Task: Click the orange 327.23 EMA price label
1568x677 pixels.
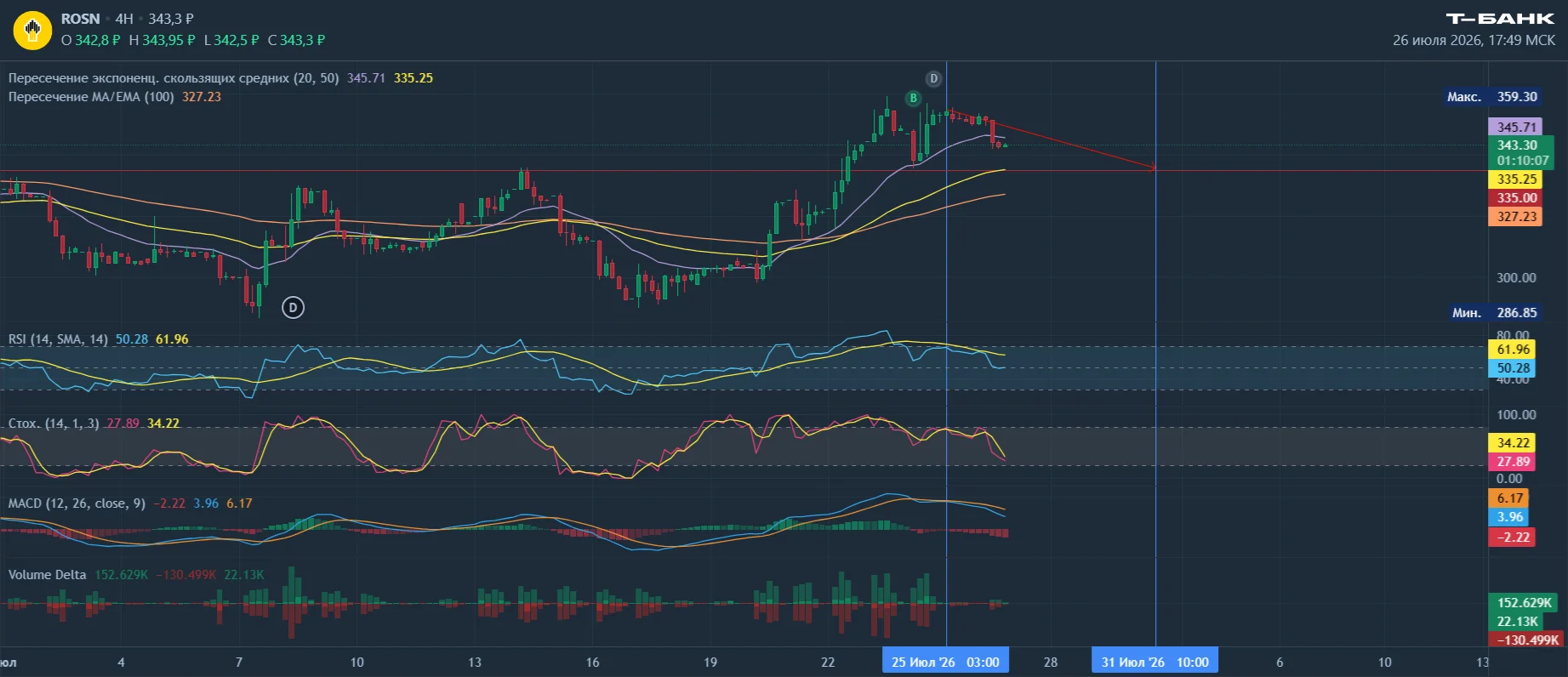Action: pyautogui.click(x=1515, y=217)
